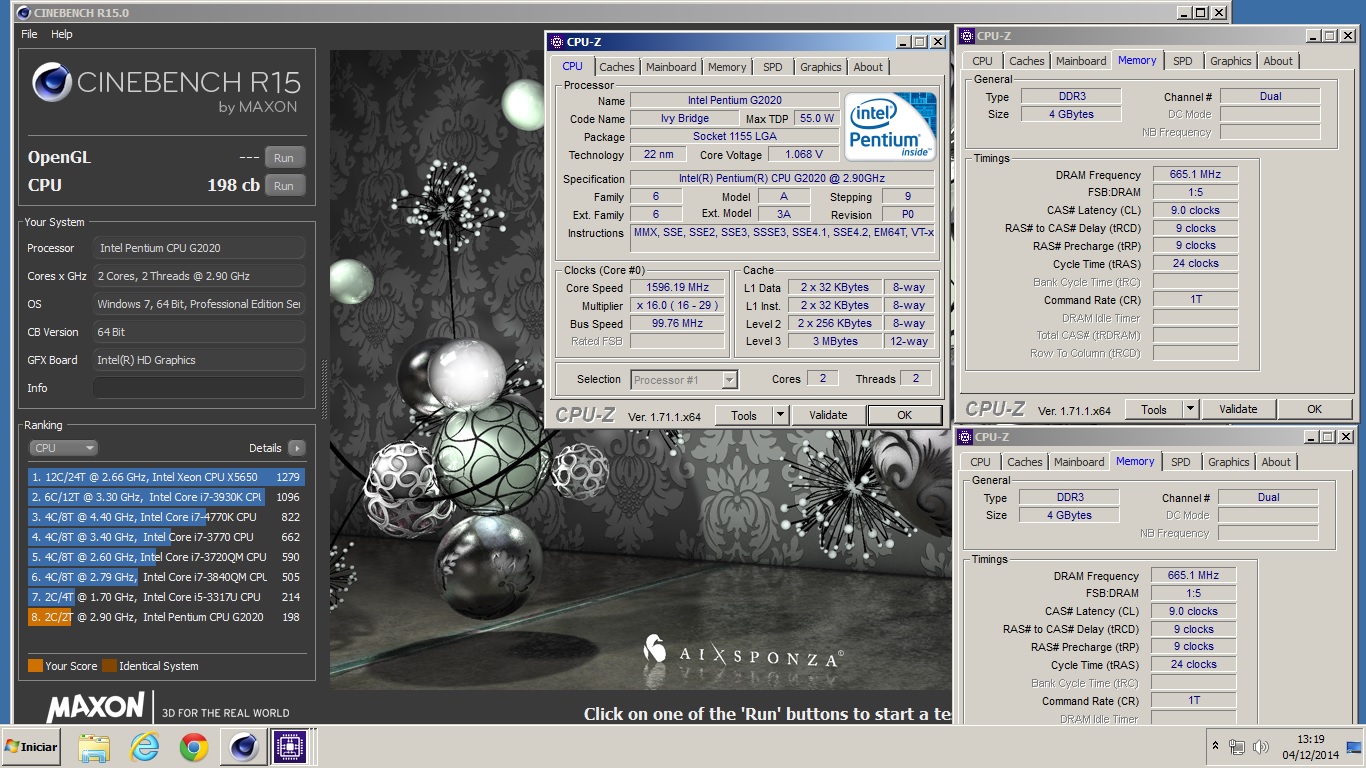Click the GFX Board field Intel(R) HD Graphics
1366x768 pixels.
coord(199,360)
